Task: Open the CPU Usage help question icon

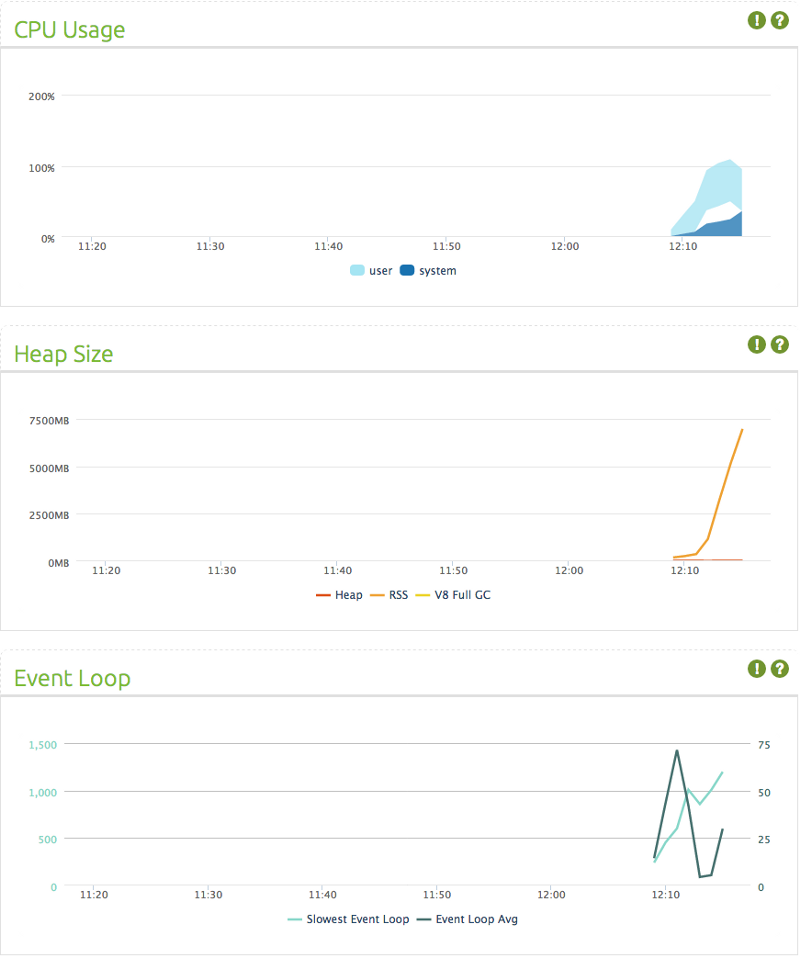Action: click(779, 20)
